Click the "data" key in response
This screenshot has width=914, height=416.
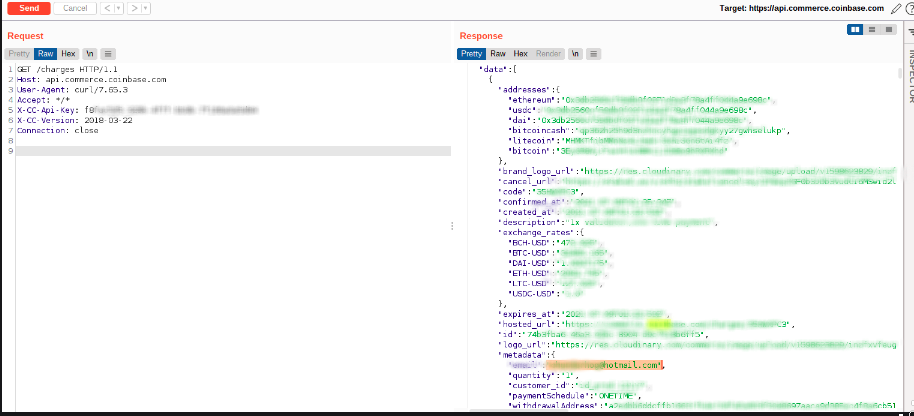coord(491,69)
